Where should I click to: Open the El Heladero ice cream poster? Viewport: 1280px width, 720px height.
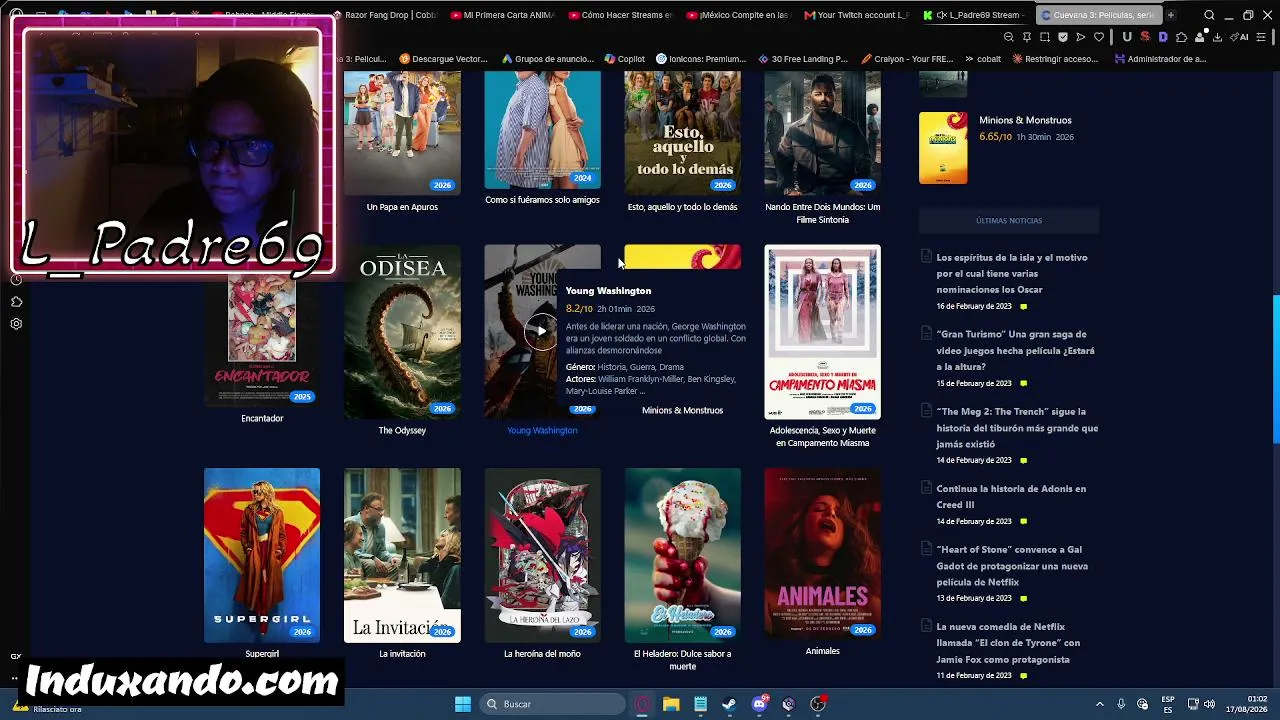point(682,555)
